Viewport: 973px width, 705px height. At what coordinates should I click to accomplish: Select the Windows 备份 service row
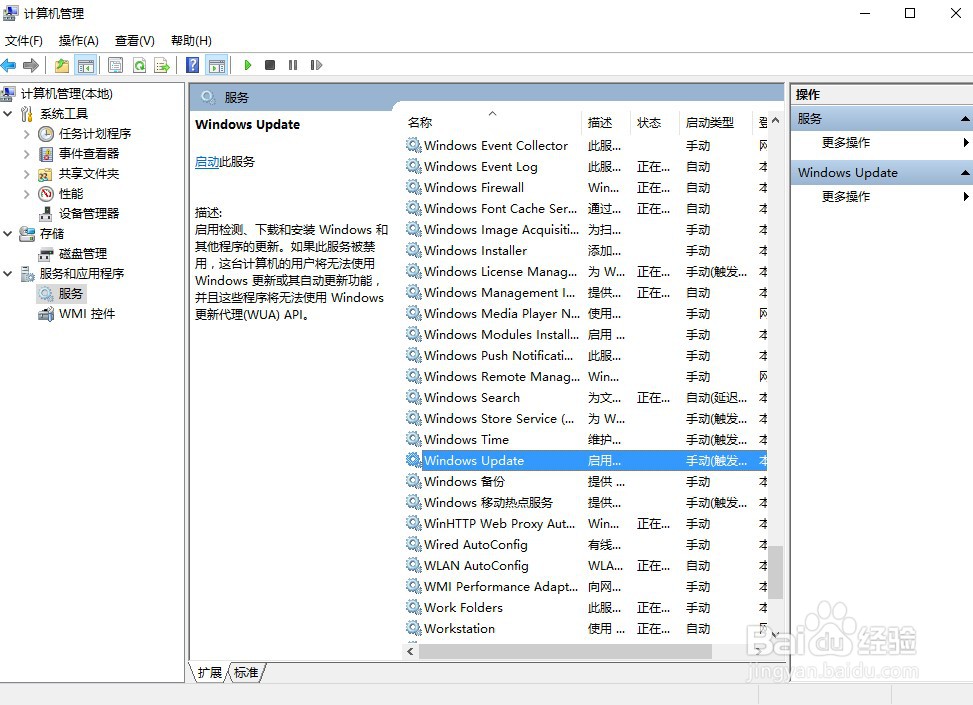(586, 482)
